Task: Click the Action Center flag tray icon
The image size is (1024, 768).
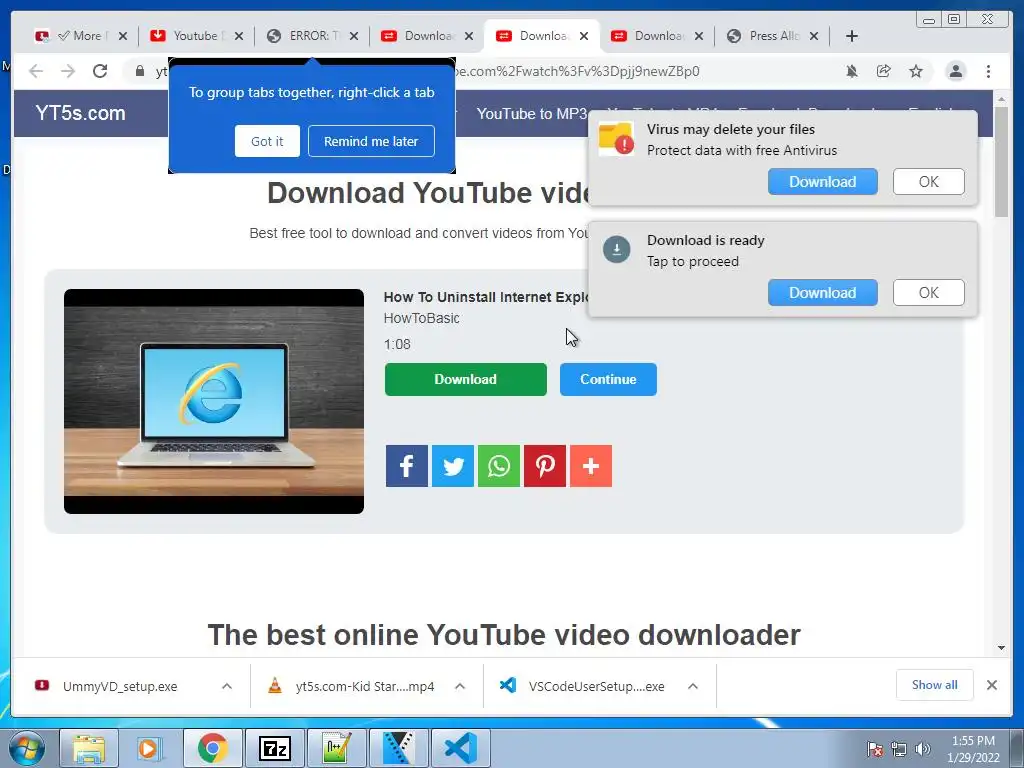Action: pyautogui.click(x=875, y=749)
